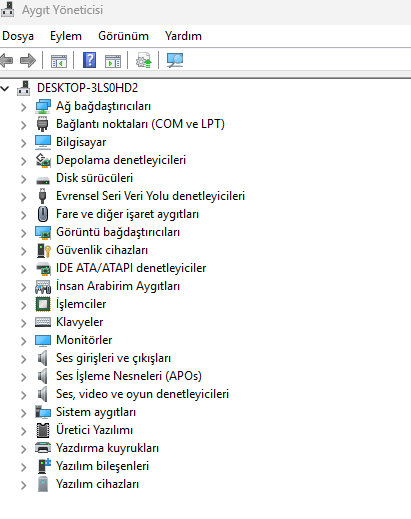
Task: Select Ses girişleri ve çıkışları entry
Action: [x=113, y=358]
